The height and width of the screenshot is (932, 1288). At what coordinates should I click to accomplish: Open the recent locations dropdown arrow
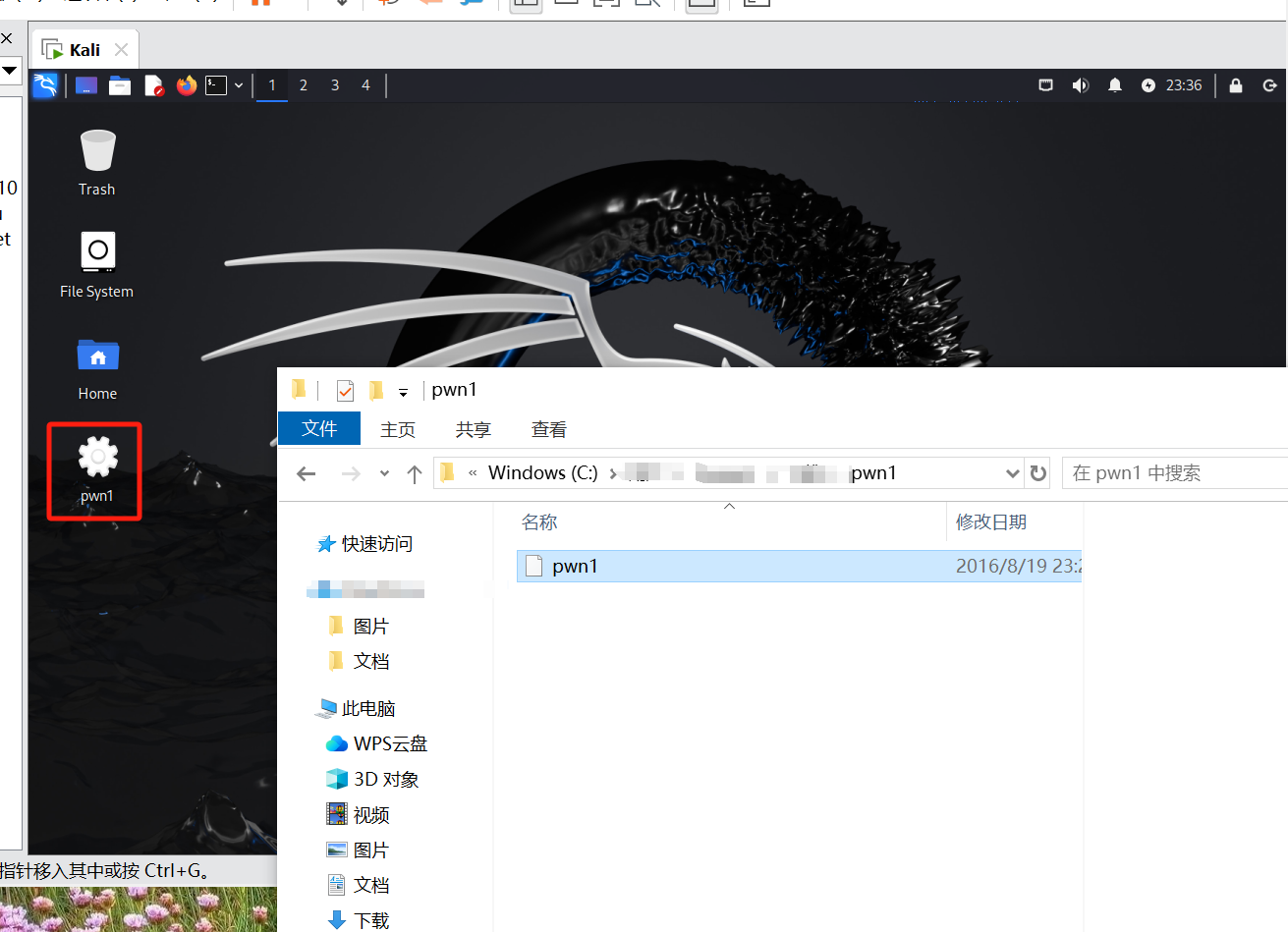(x=384, y=473)
